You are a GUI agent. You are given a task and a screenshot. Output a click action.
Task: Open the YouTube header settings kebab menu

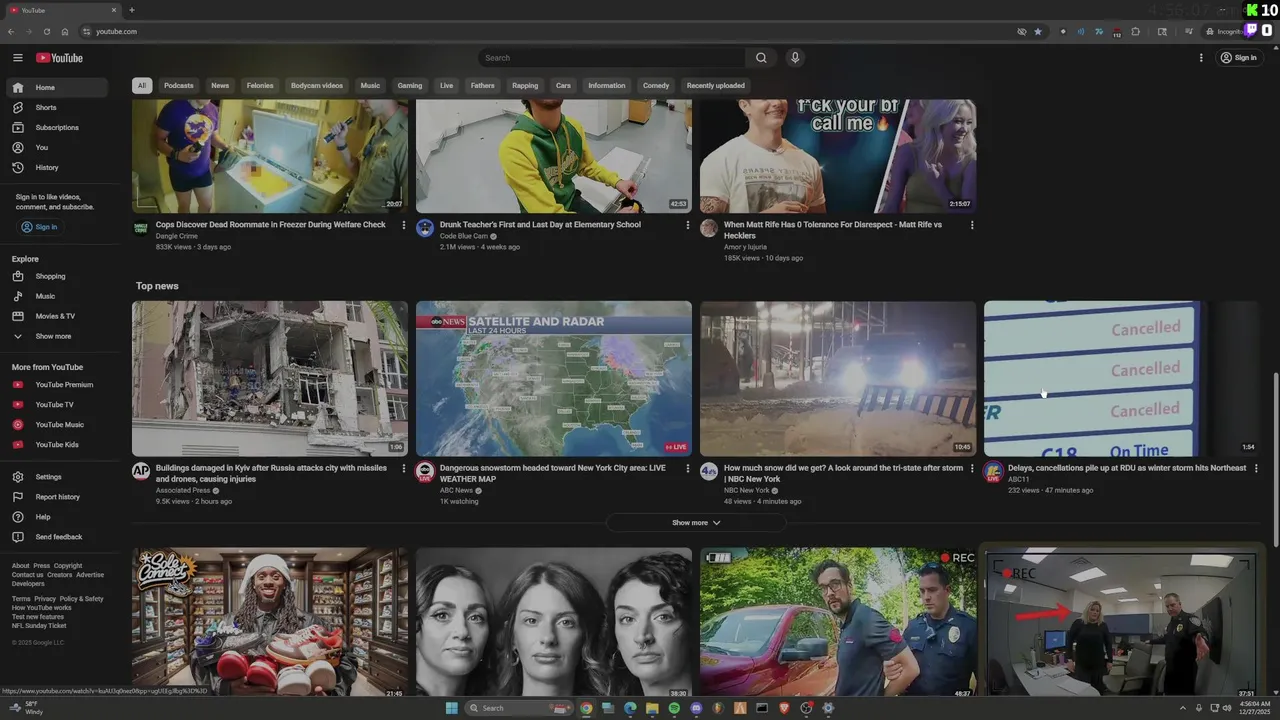pyautogui.click(x=1201, y=58)
